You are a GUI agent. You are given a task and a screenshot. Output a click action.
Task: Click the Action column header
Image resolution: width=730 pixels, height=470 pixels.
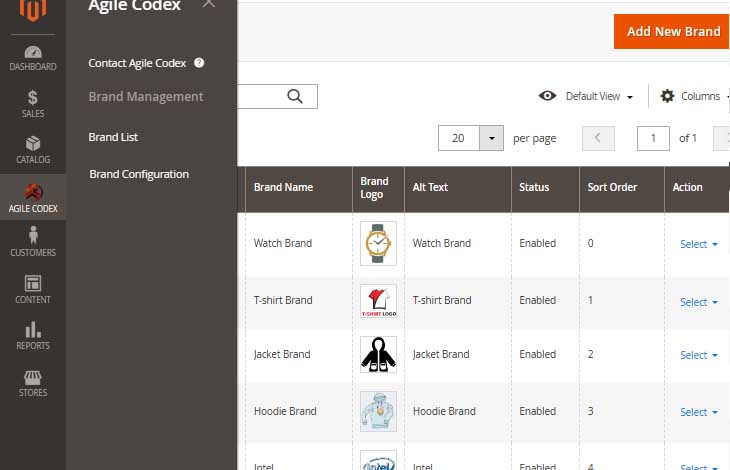696,188
